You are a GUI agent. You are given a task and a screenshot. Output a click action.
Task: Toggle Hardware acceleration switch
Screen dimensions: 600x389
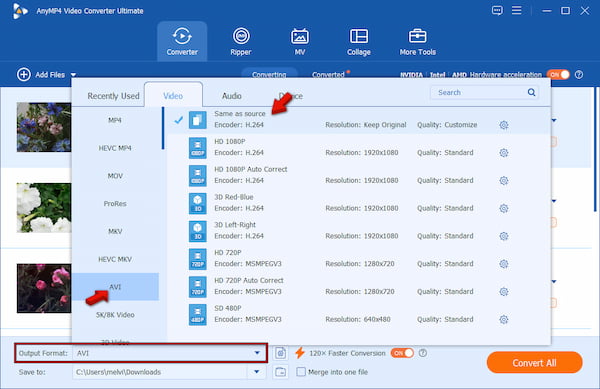(558, 75)
